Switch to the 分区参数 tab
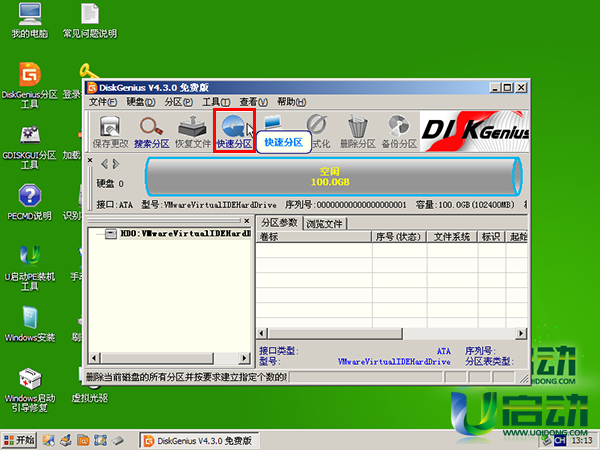This screenshot has width=600, height=450. coord(279,223)
